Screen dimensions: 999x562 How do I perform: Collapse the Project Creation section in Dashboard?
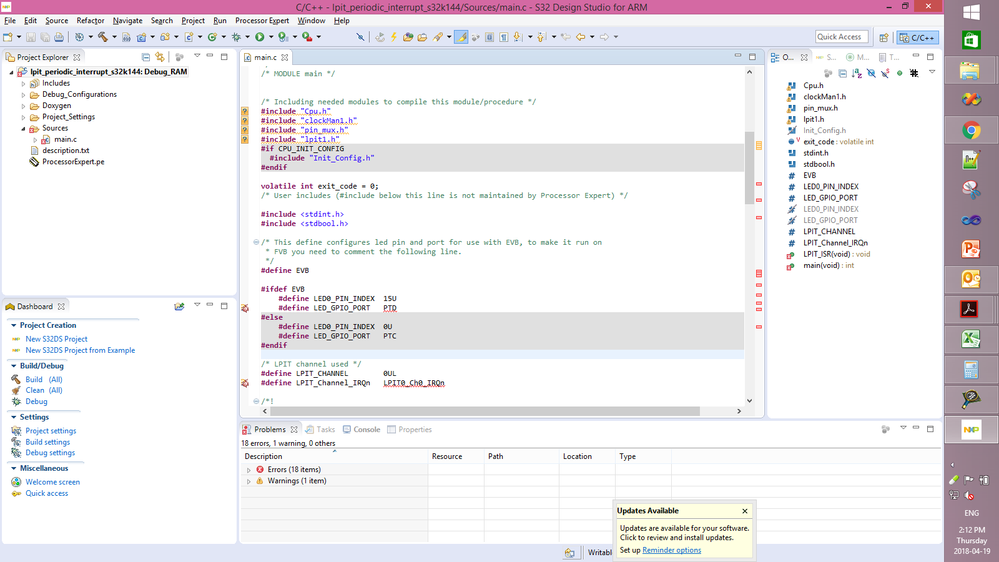[x=13, y=325]
